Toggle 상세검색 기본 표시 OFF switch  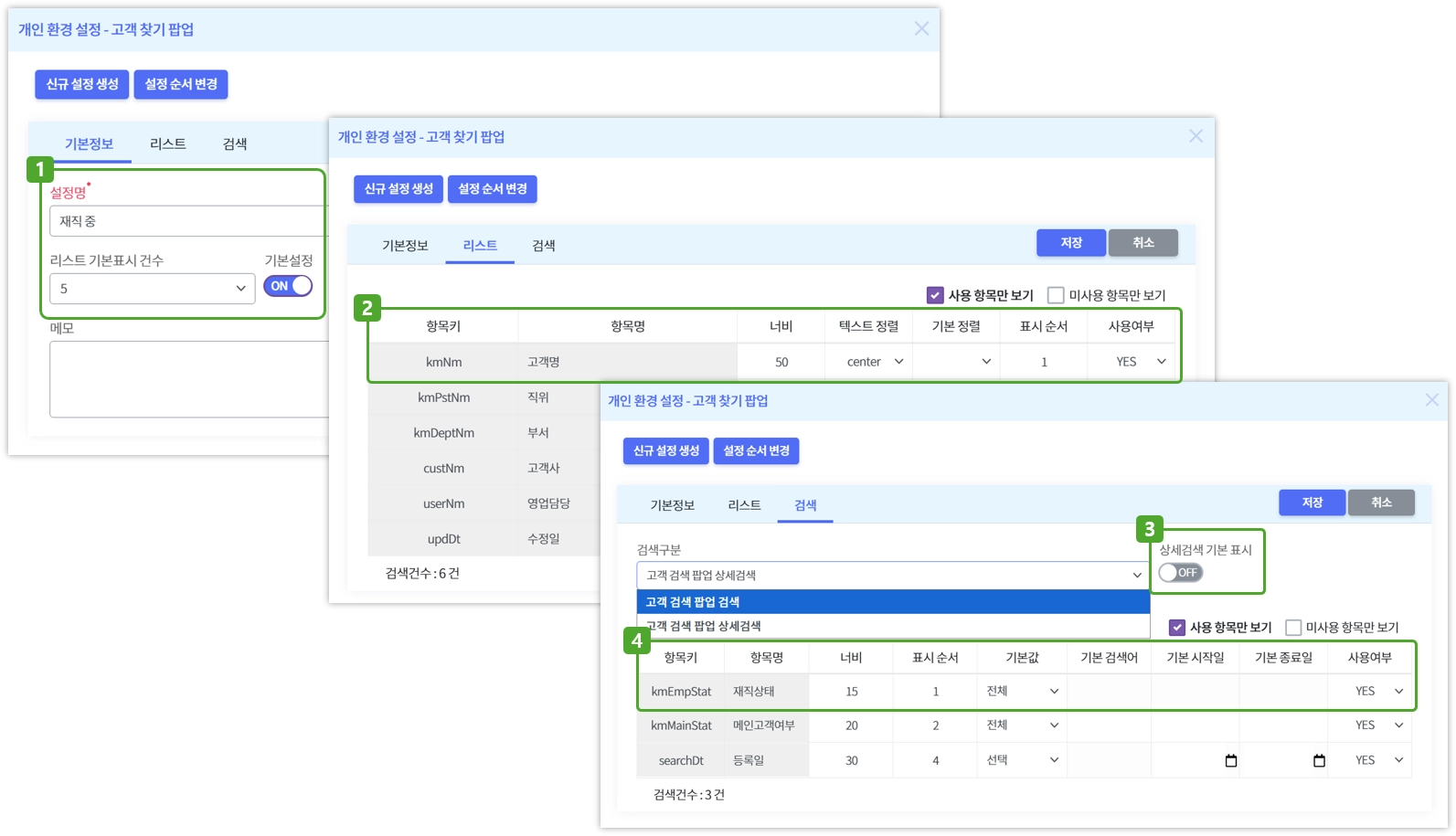[x=1180, y=573]
